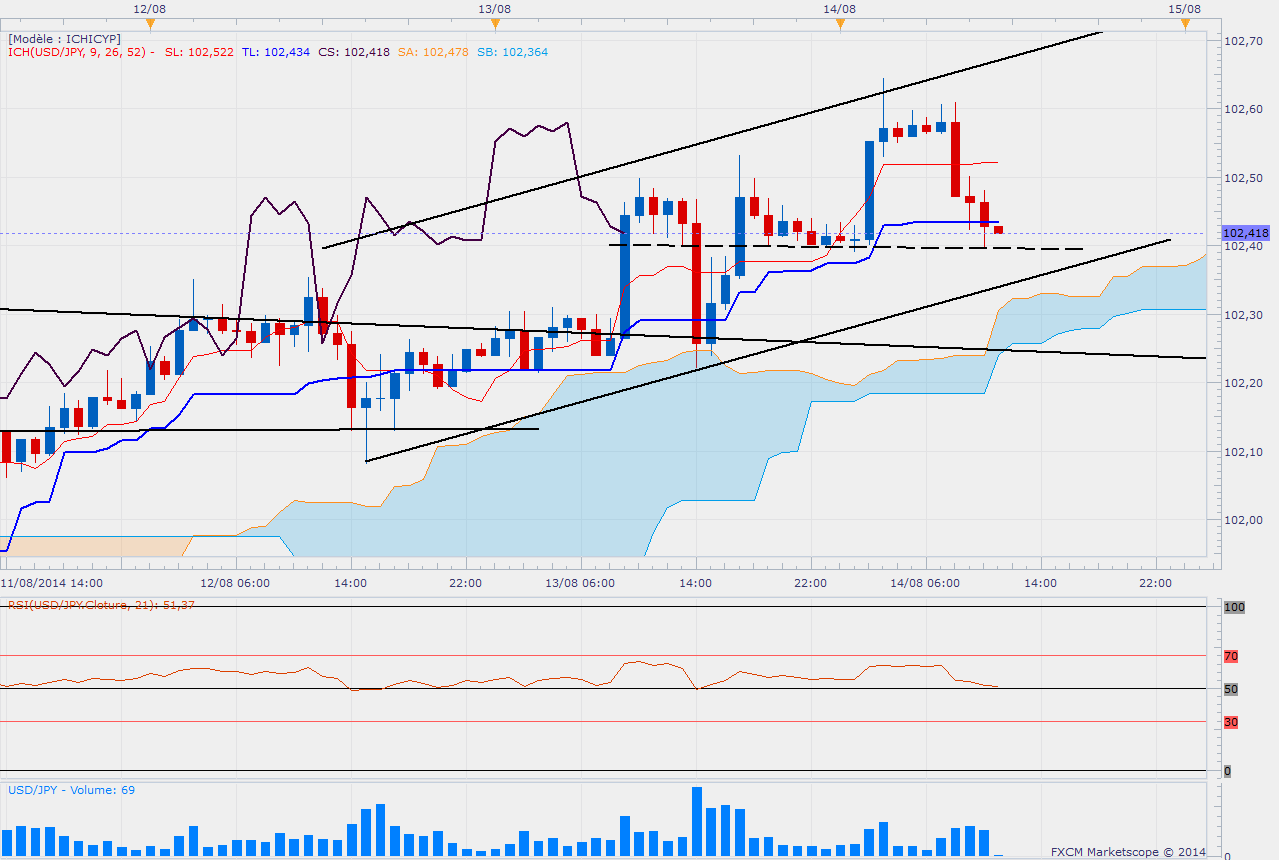Click the CS: 102,418 value
1279x860 pixels.
coord(355,52)
